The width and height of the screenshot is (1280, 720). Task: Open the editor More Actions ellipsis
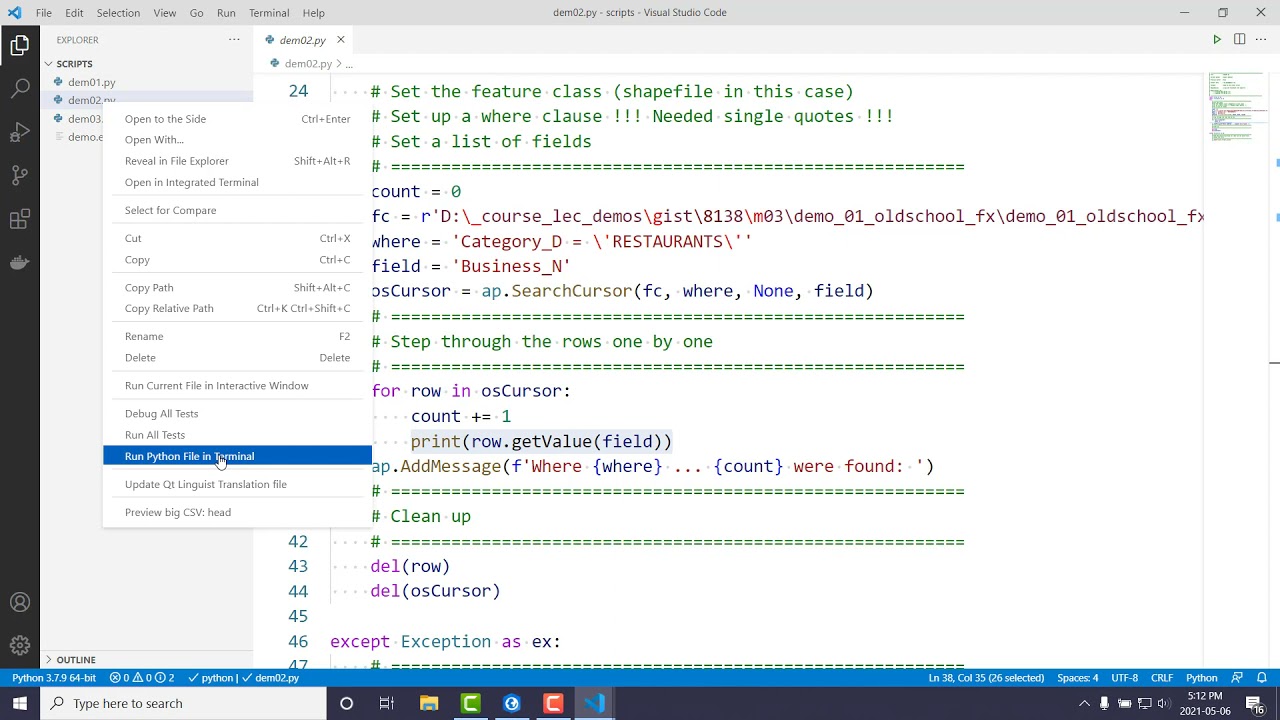[1261, 40]
